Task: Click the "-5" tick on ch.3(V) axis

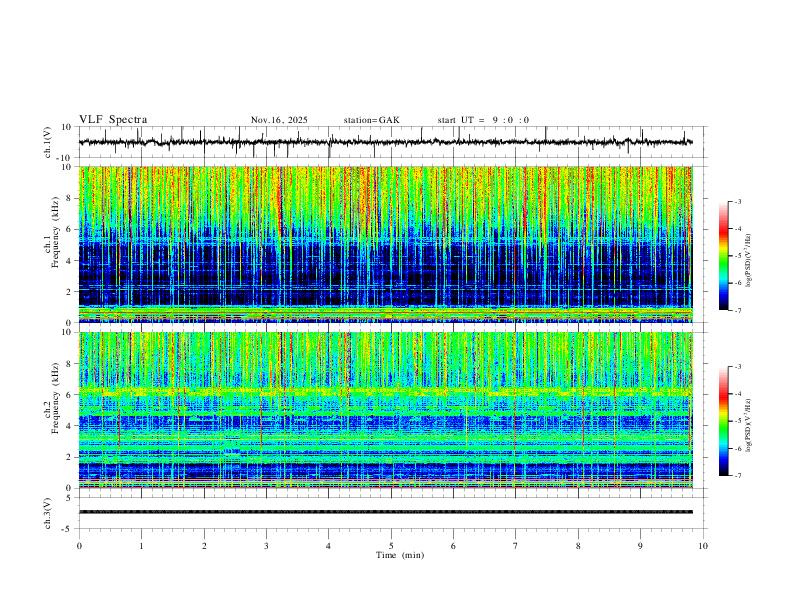Action: tap(68, 529)
